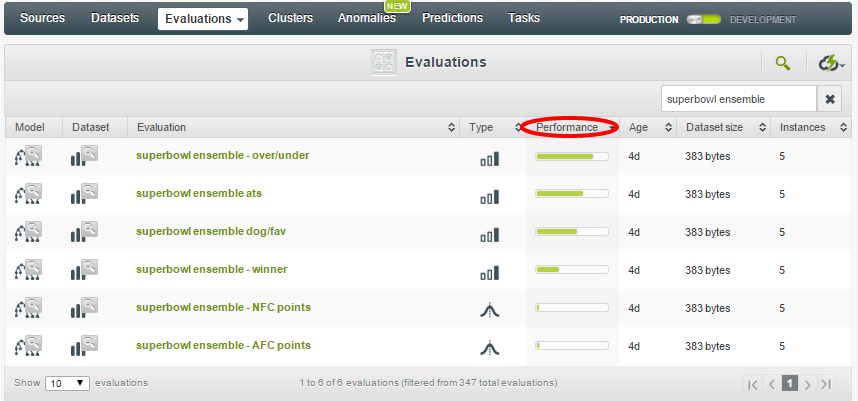Open the Show 10 evaluations dropdown
This screenshot has width=858, height=401.
coord(68,383)
